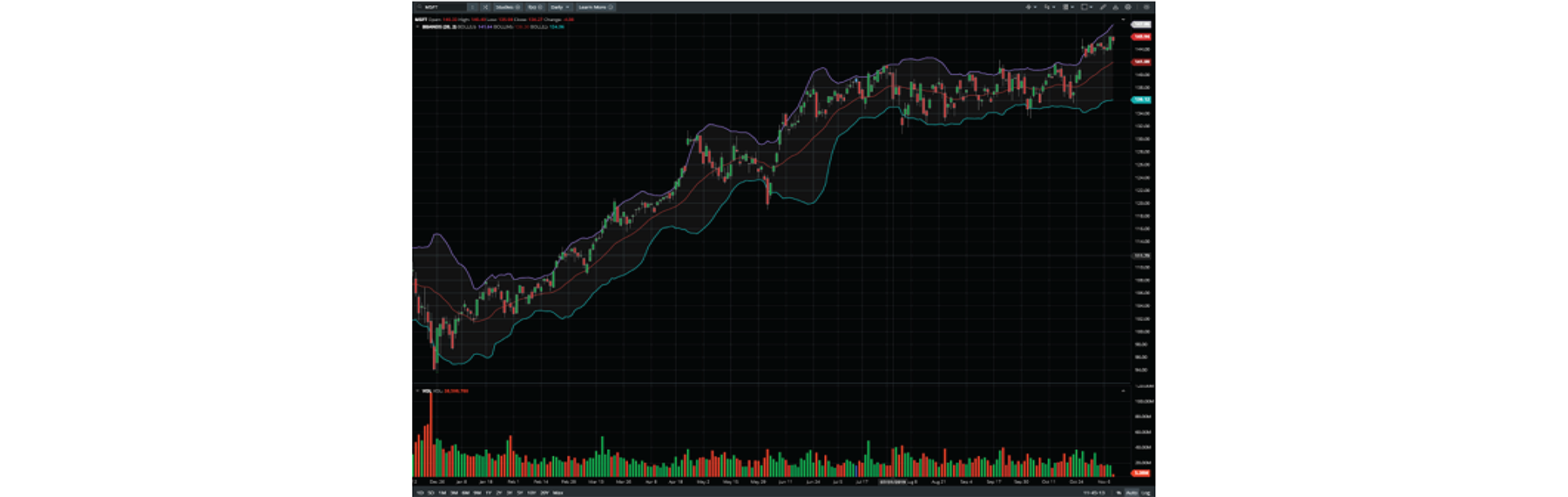The height and width of the screenshot is (497, 1568).
Task: Toggle the percent scale option
Action: click(1119, 493)
